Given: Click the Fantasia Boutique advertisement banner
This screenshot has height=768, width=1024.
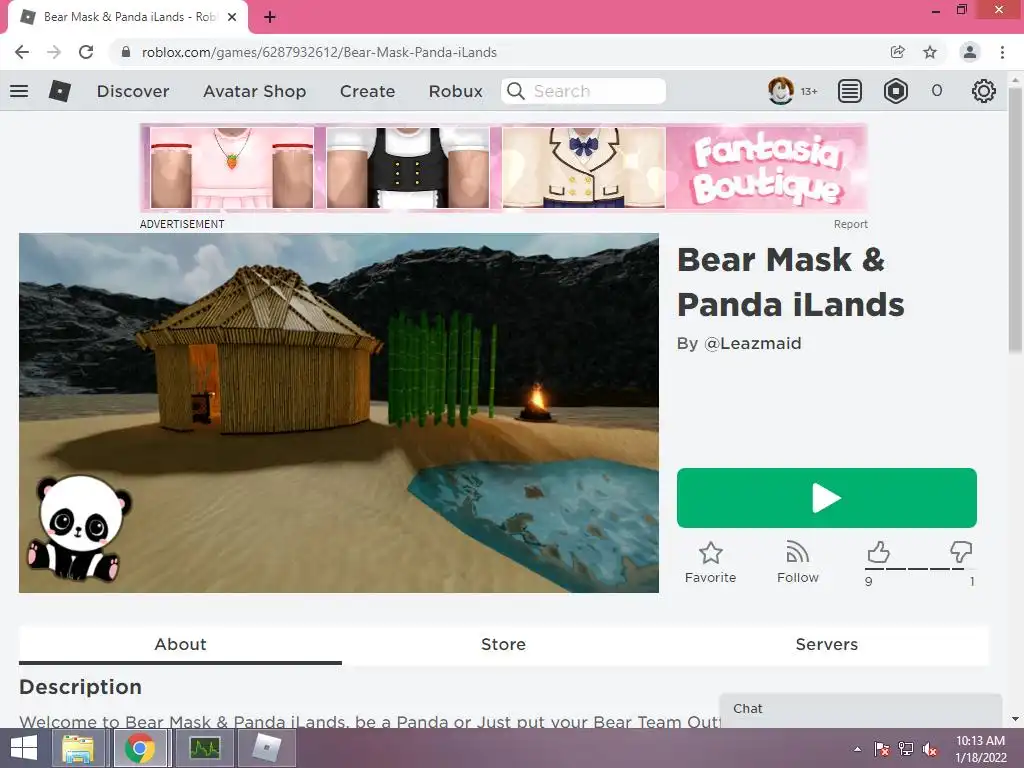Looking at the screenshot, I should coord(504,168).
